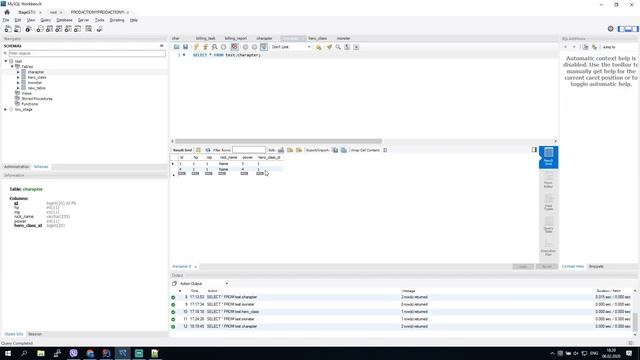Viewport: 640px width, 360px height.
Task: Collapse the test schema tree node
Action: coord(6,61)
